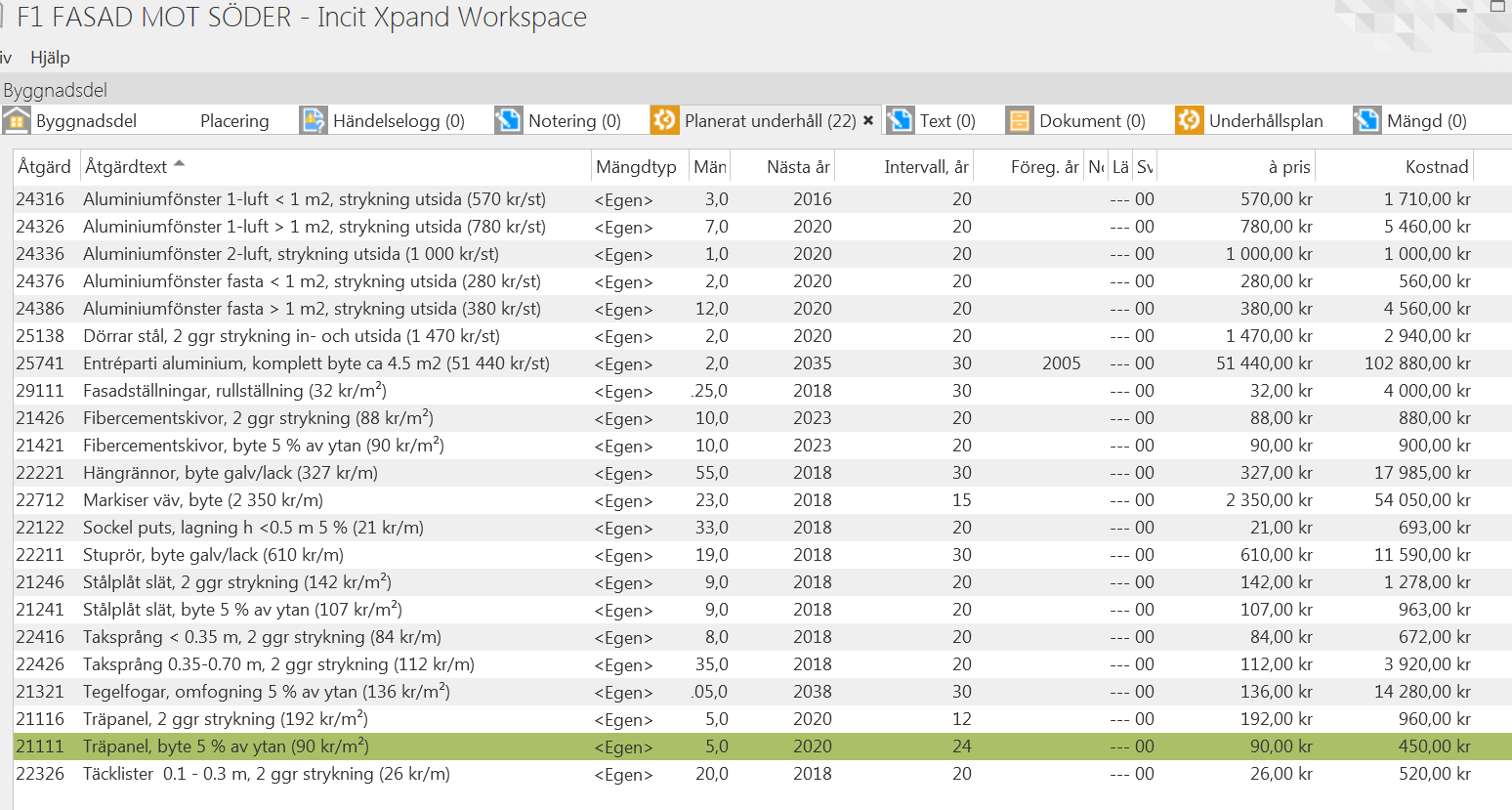Click the Notering tab icon
This screenshot has height=810, width=1512.
pos(509,120)
